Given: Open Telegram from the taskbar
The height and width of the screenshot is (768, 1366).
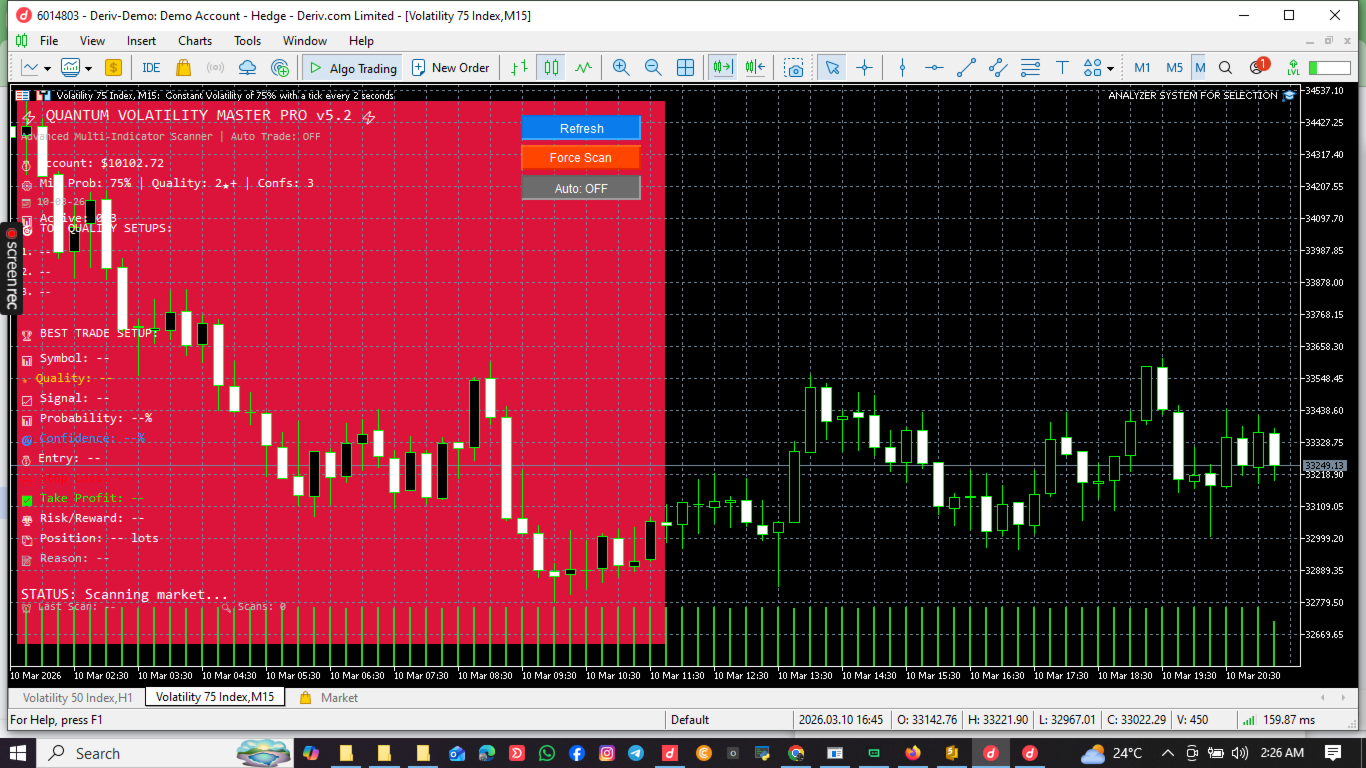Looking at the screenshot, I should 636,753.
